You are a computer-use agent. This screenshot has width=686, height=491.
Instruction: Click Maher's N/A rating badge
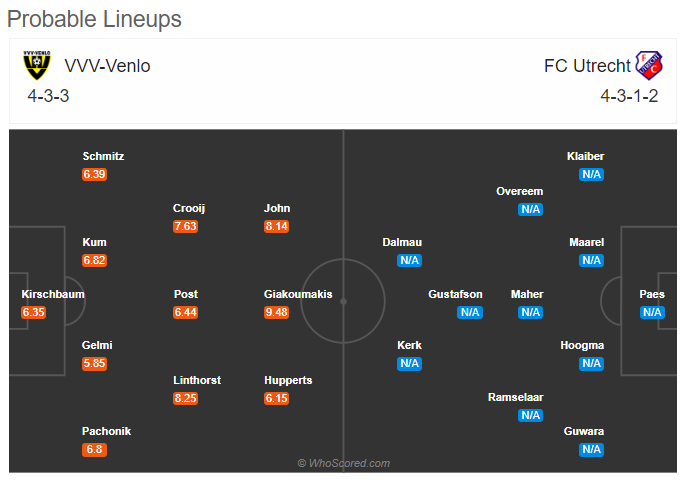[x=530, y=312]
